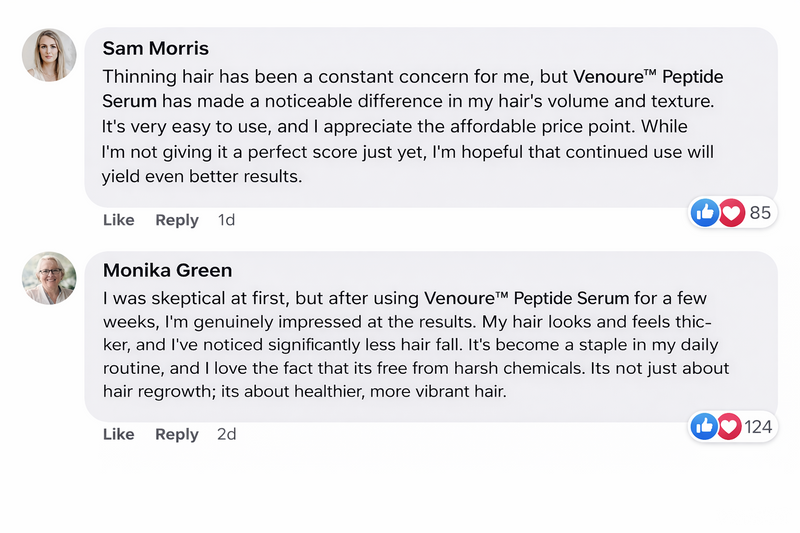Screen dimensions: 800x533
Task: Click Venoure Peptide Serum in Monika Green's comment
Action: 527,297
